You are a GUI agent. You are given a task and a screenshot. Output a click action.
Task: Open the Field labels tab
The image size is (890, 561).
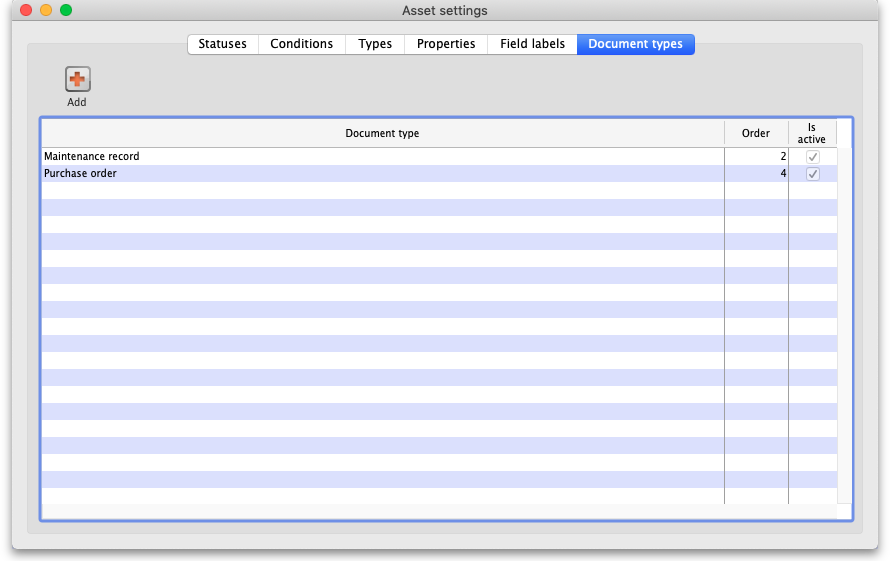click(x=532, y=44)
